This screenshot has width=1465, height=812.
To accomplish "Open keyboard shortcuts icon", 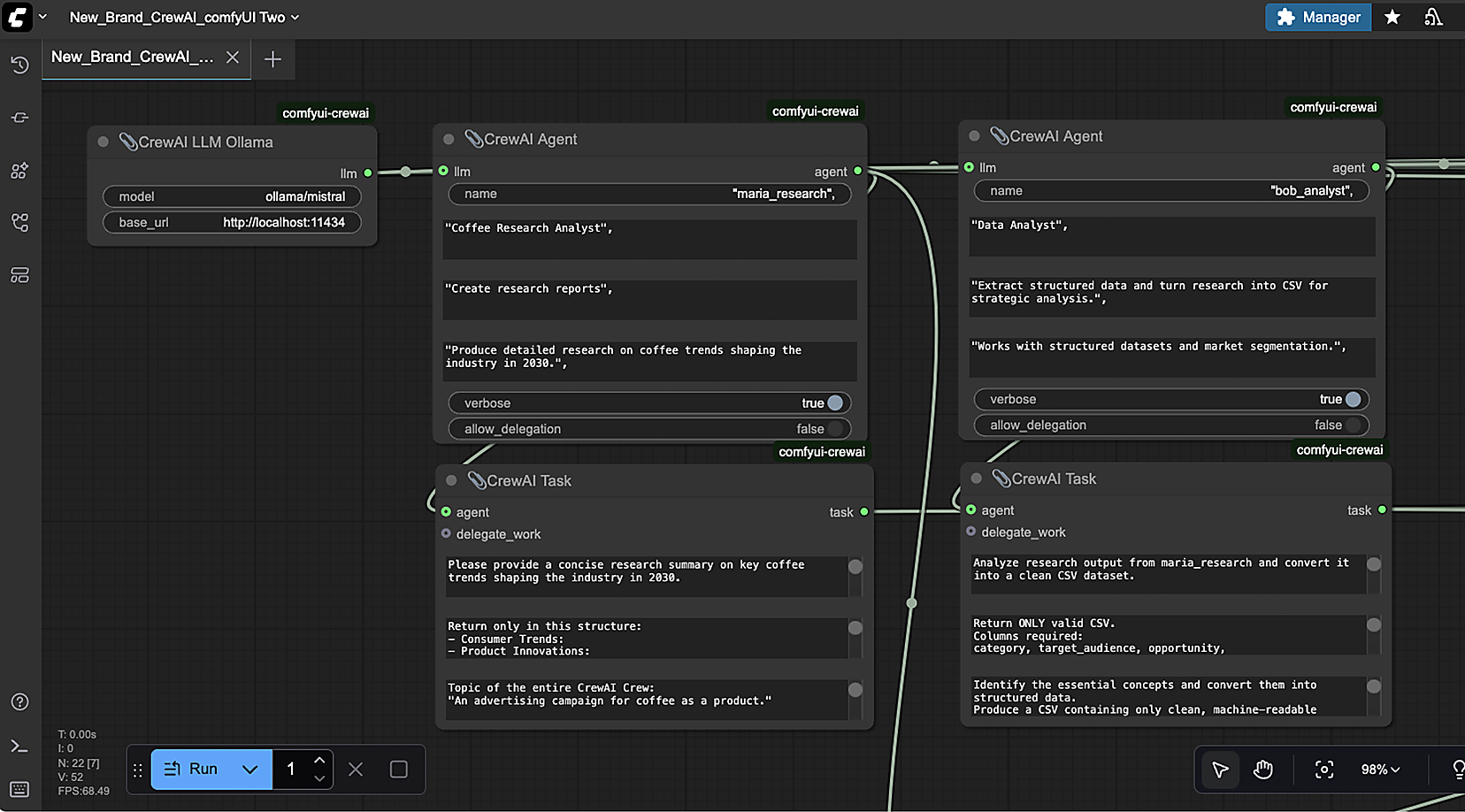I will [19, 789].
